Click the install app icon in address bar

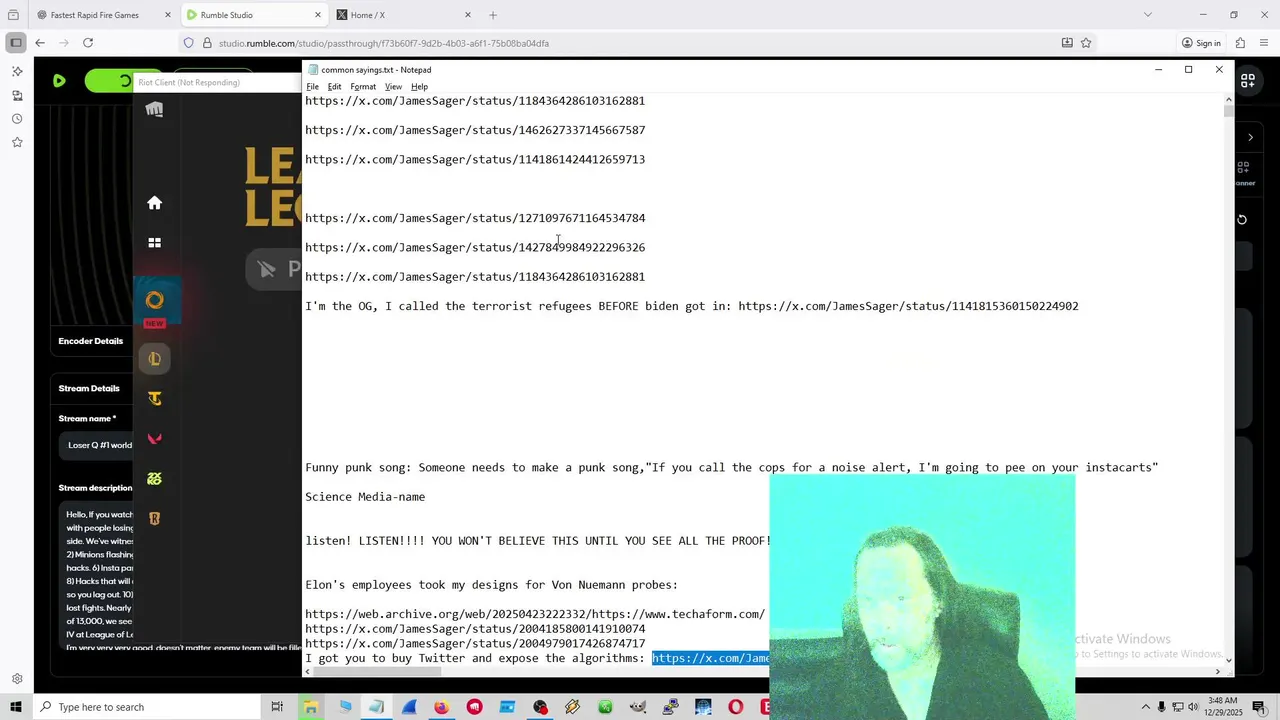click(1067, 43)
